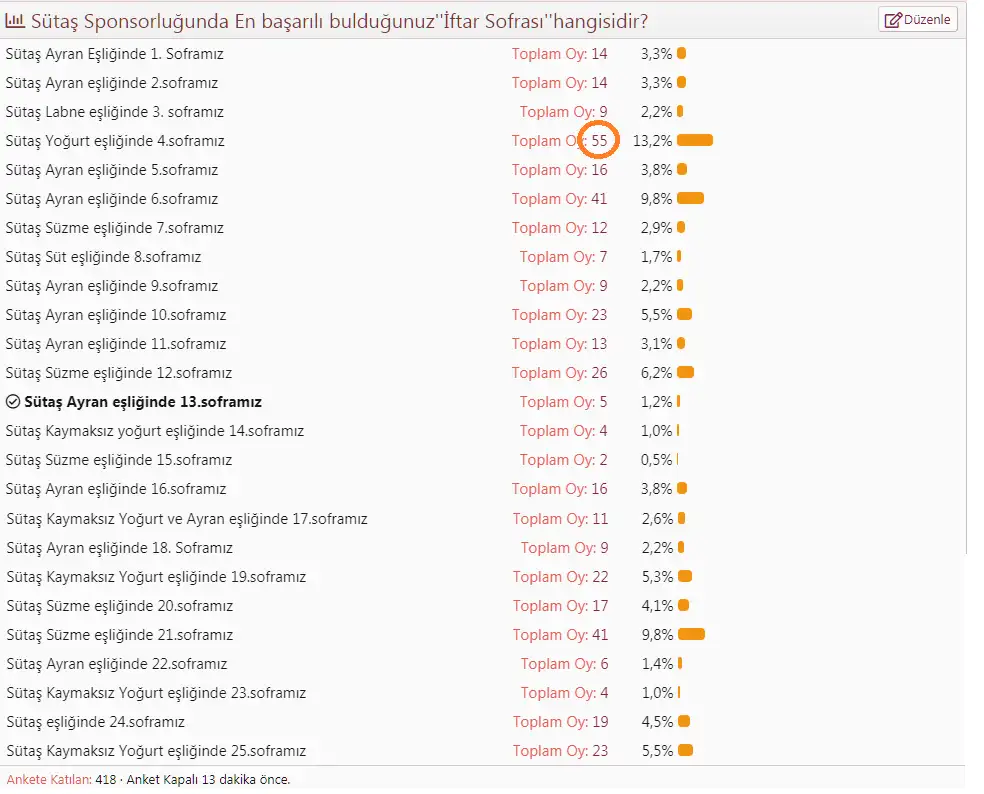Click Toplam Oy: 17 for 20.soframız
984x794 pixels.
coord(560,606)
